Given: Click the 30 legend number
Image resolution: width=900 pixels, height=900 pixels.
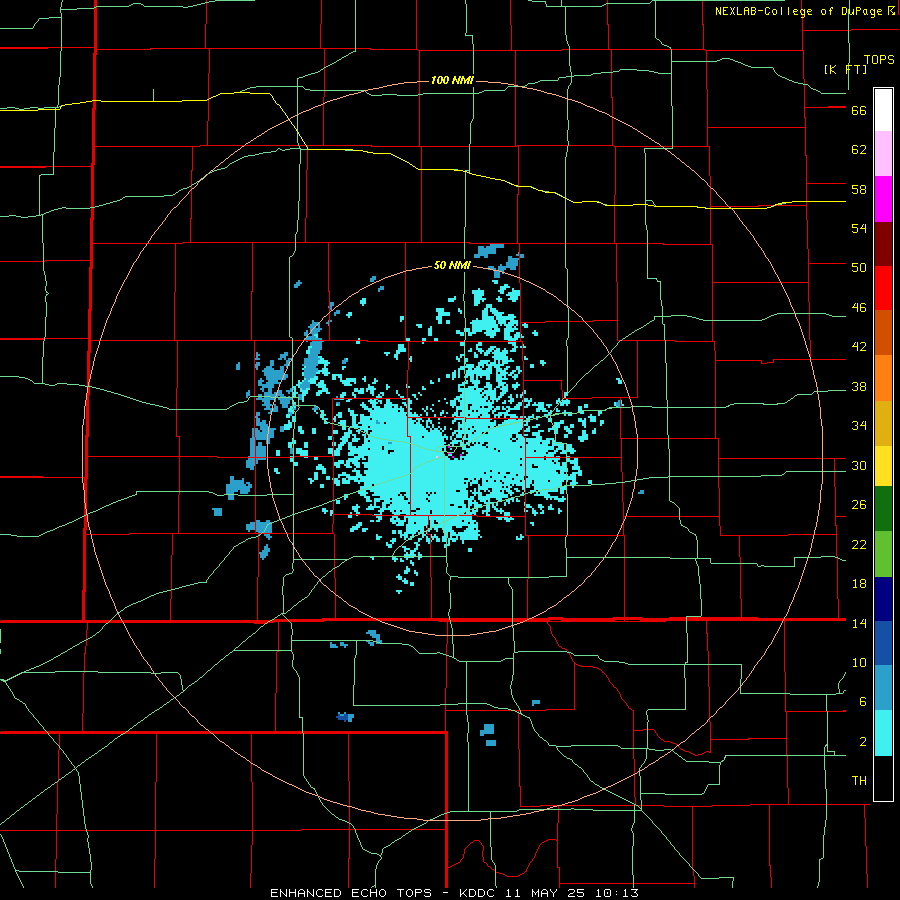Looking at the screenshot, I should tap(859, 465).
